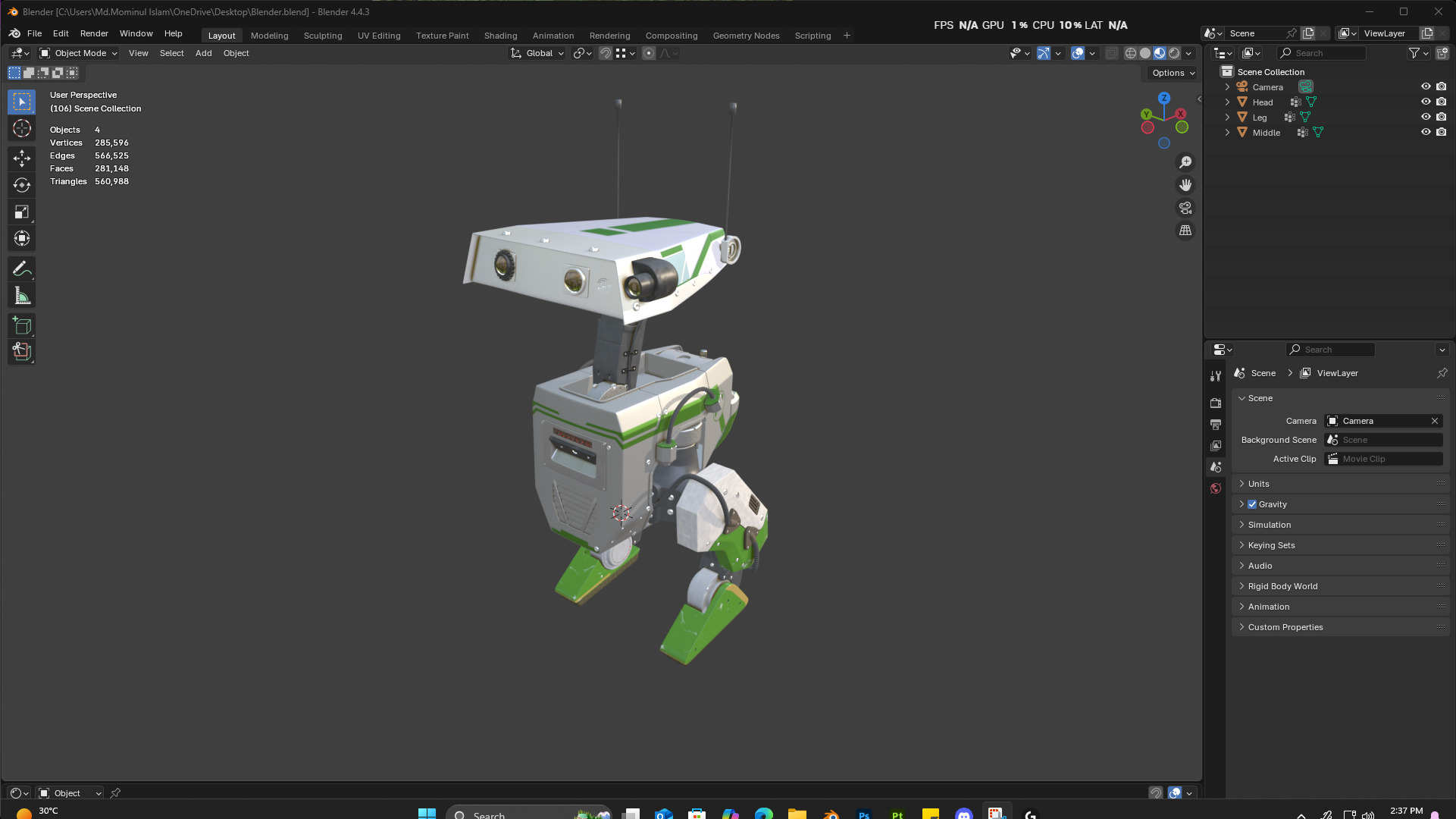Switch to solid viewport shading
The height and width of the screenshot is (819, 1456).
(x=1145, y=53)
